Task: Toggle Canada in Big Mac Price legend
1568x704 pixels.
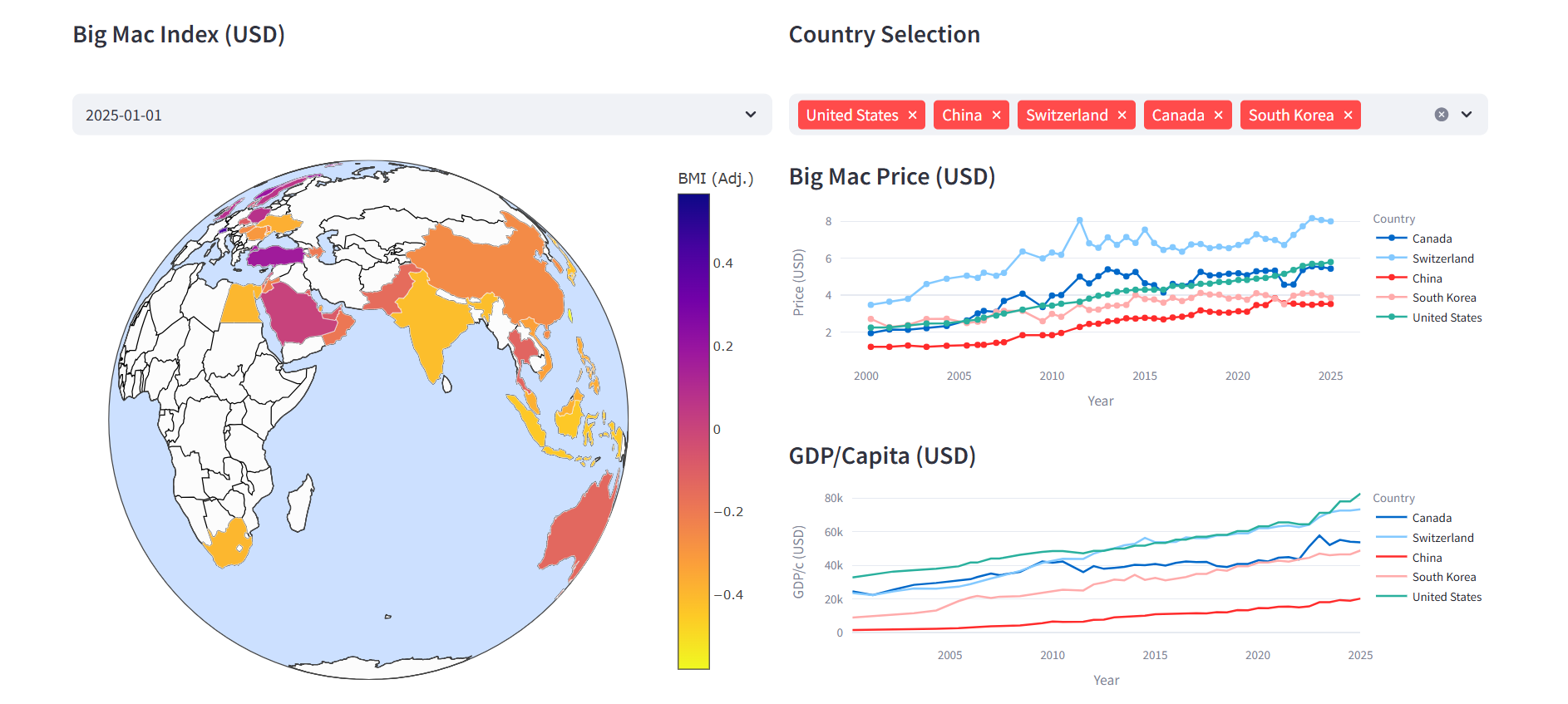Action: click(x=1431, y=239)
